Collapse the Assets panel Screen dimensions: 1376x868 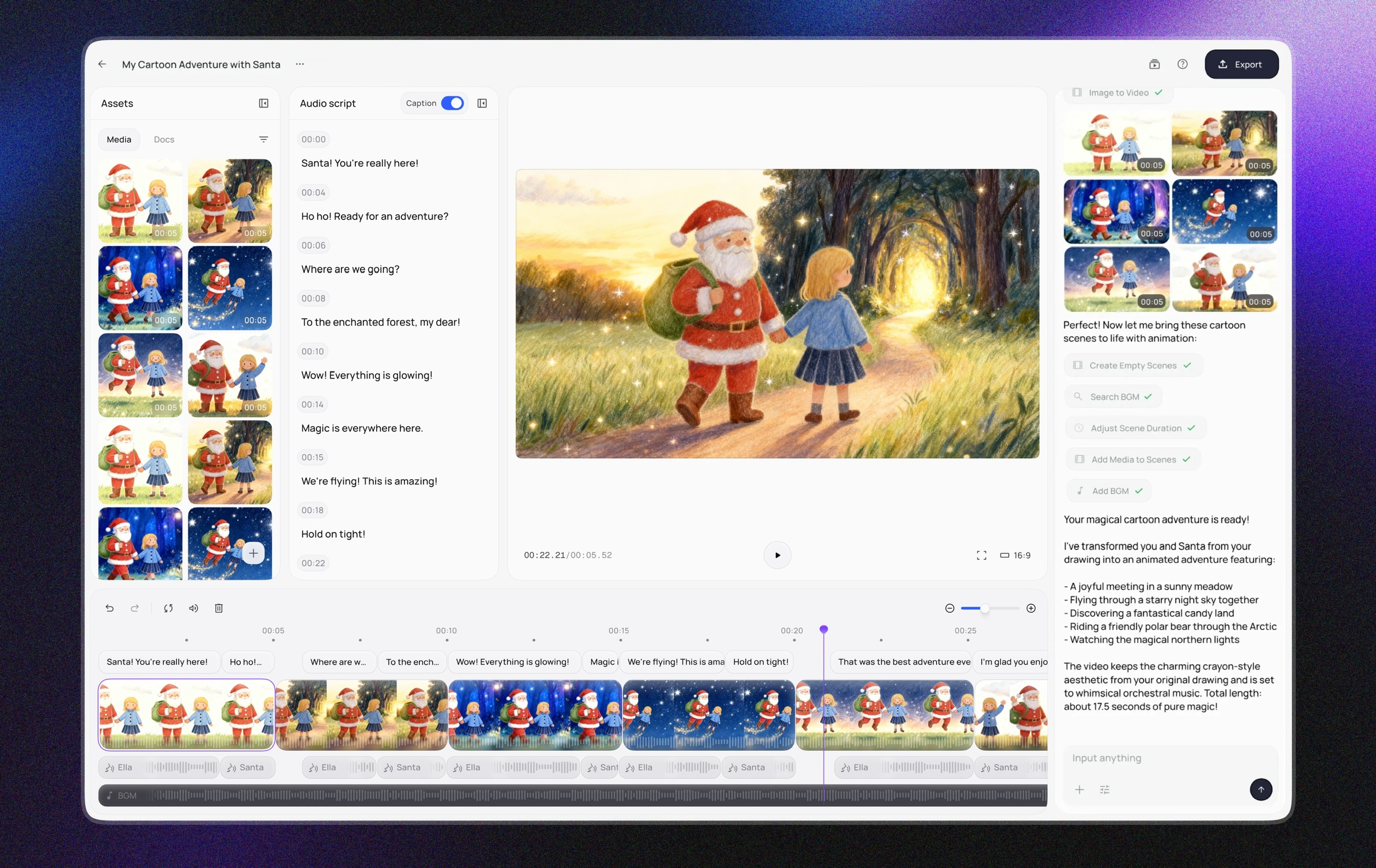263,103
